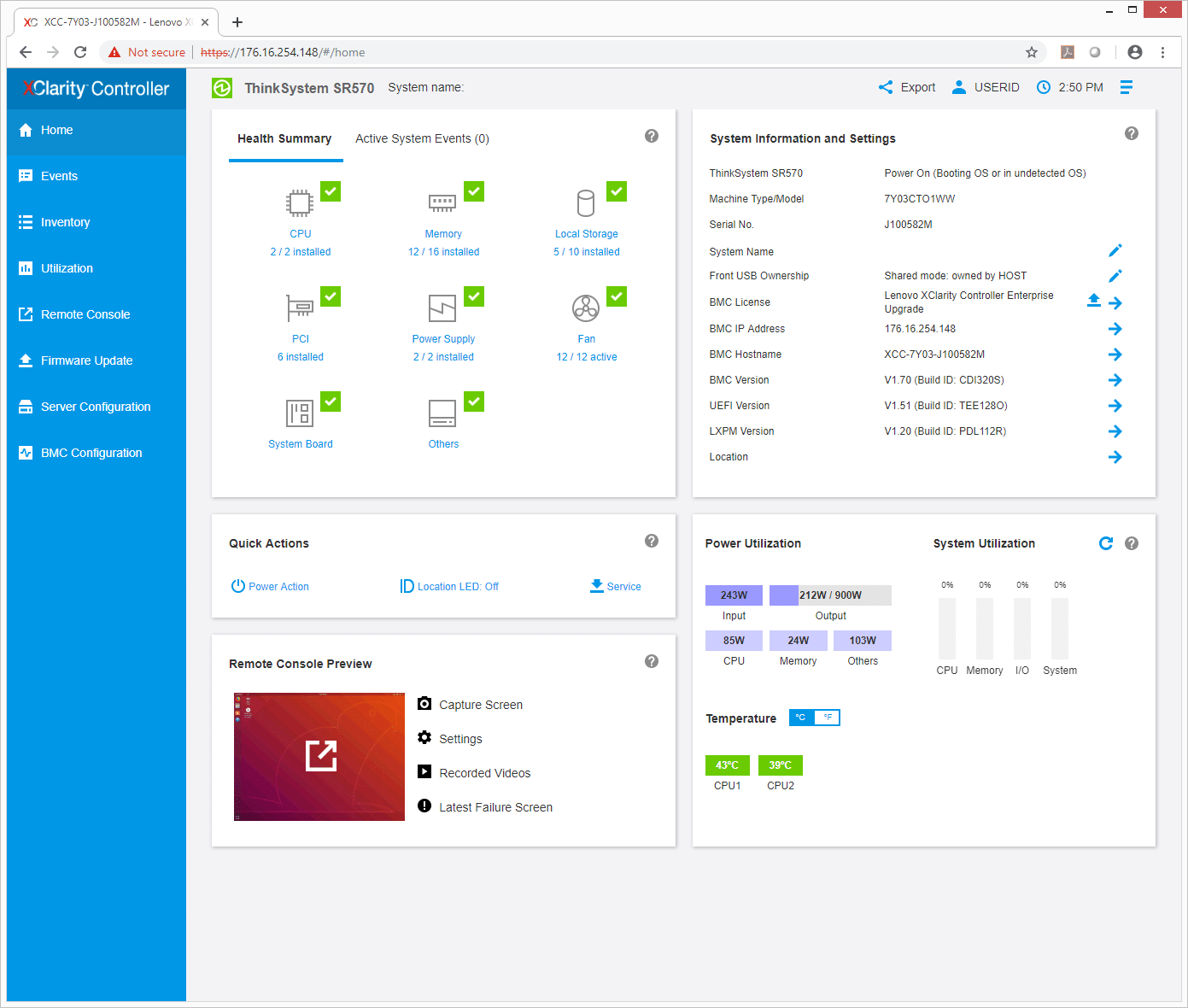Open Utilization in the sidebar

(x=97, y=268)
